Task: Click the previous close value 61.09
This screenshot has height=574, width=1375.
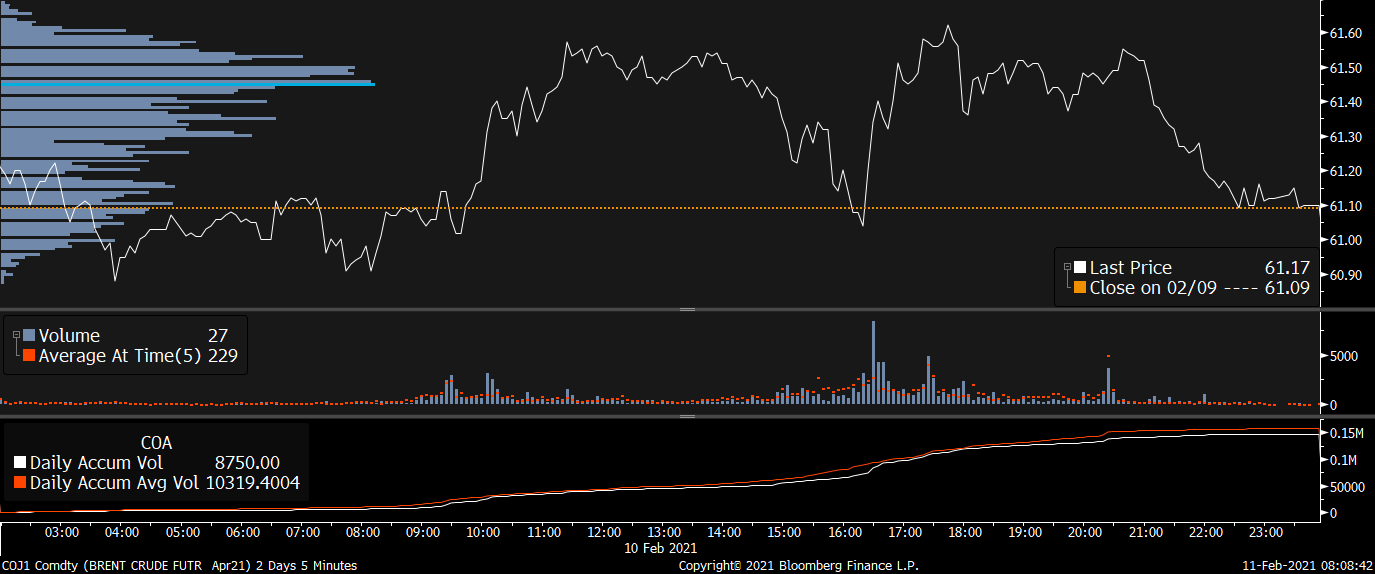Action: point(1287,288)
